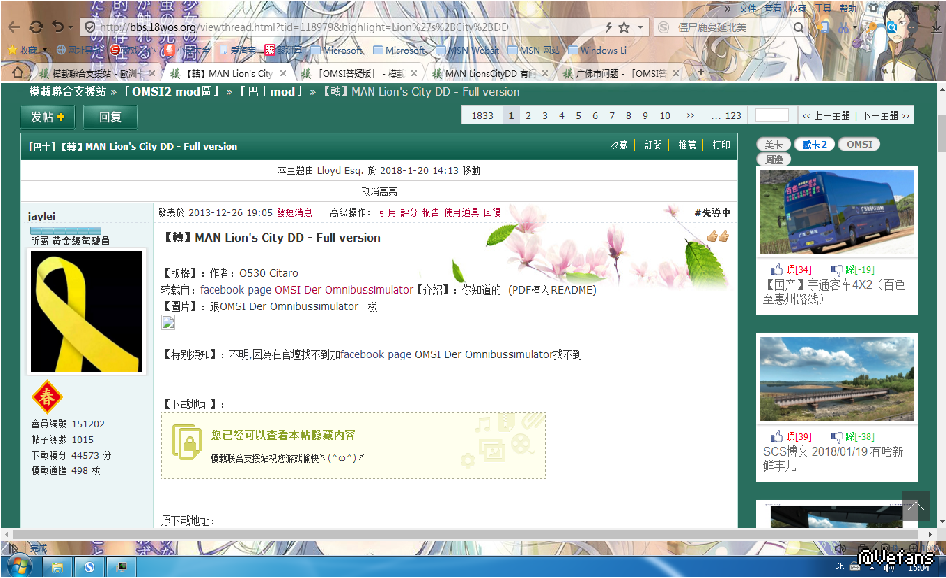Open the Windows Start orb
Image resolution: width=946 pixels, height=578 pixels.
(x=19, y=567)
